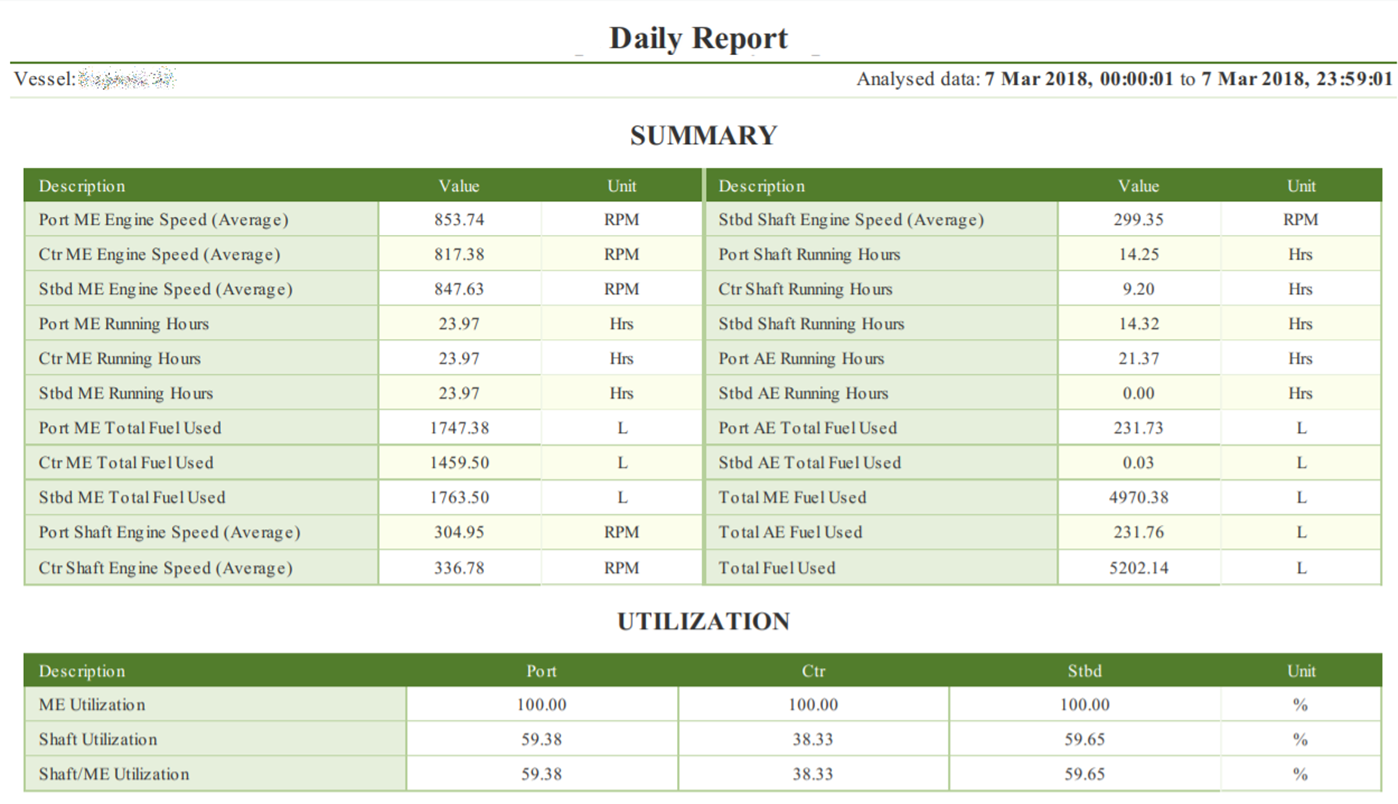This screenshot has width=1398, height=804.
Task: Select Stbd AE Total Fuel Used label
Action: 809,463
